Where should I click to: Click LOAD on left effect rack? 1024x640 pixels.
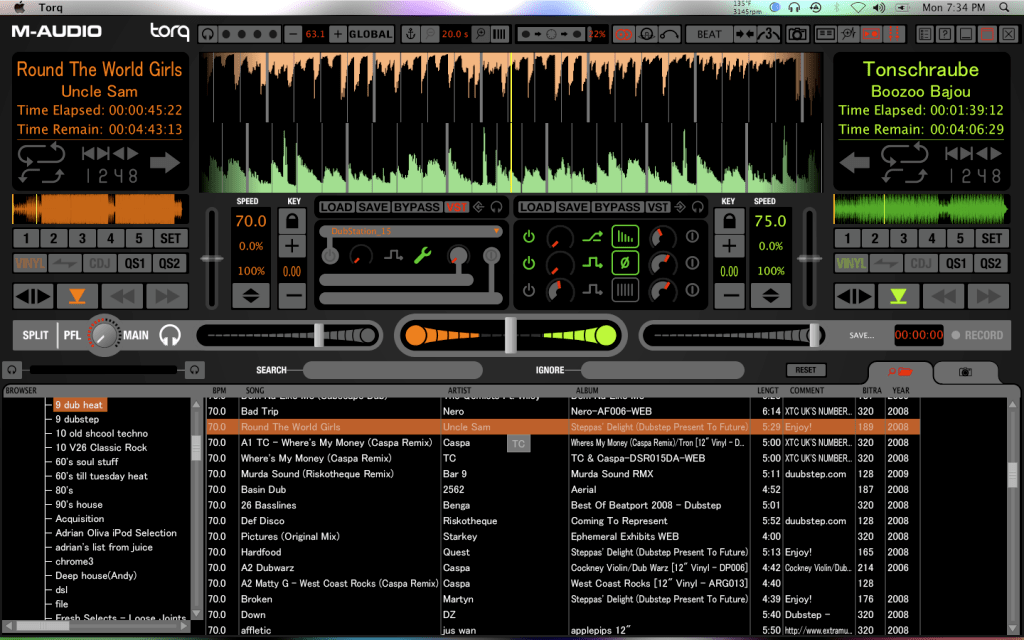pos(336,207)
